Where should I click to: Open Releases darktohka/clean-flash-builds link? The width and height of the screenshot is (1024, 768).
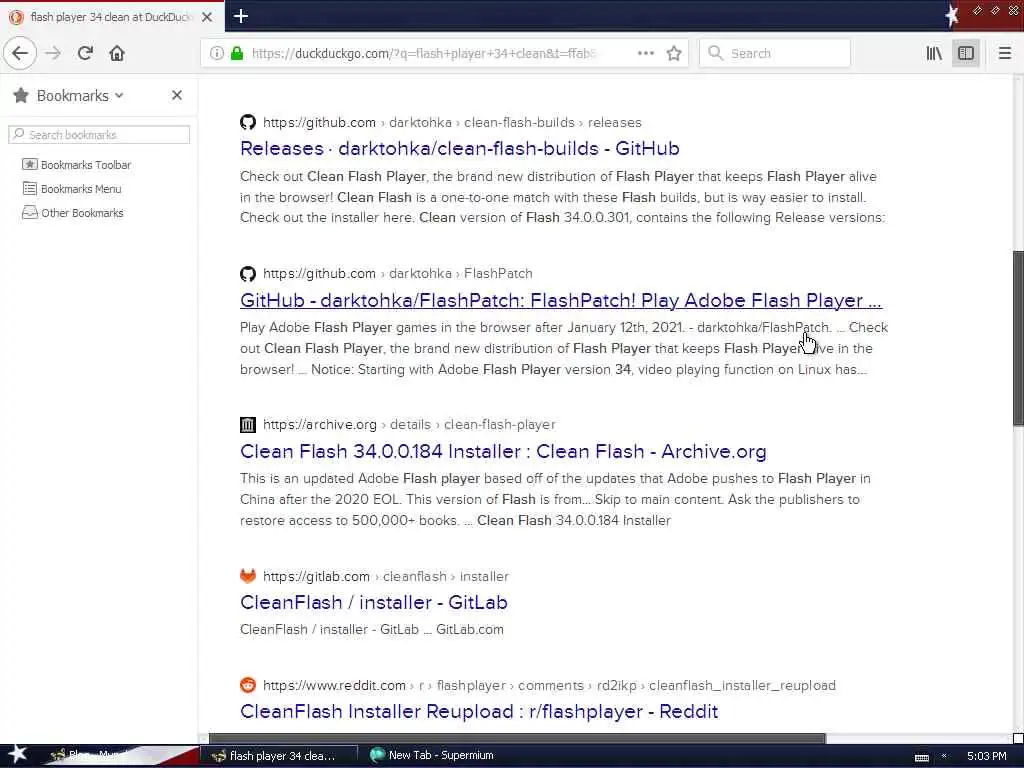460,148
